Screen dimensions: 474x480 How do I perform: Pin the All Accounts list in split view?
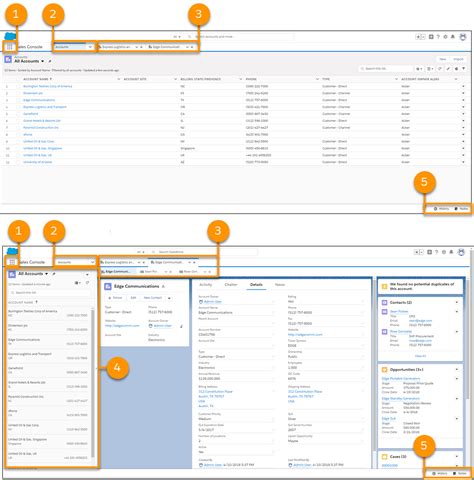(x=54, y=274)
